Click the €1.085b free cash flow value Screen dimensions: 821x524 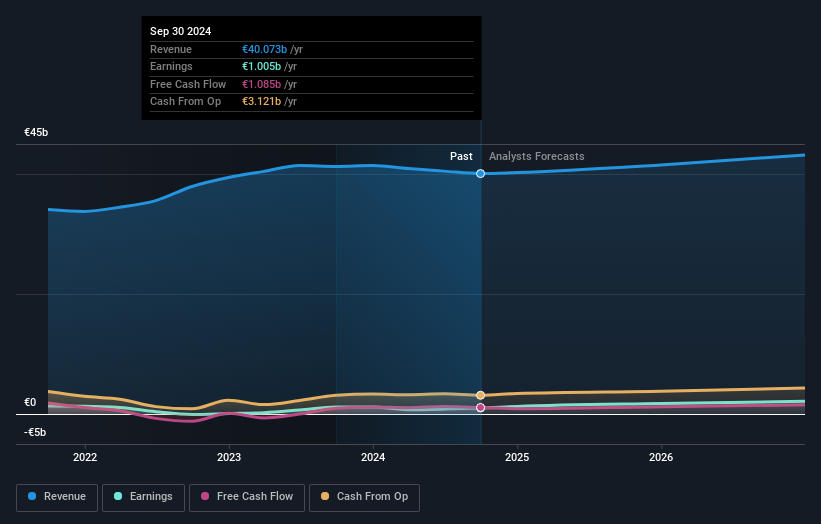pos(261,84)
